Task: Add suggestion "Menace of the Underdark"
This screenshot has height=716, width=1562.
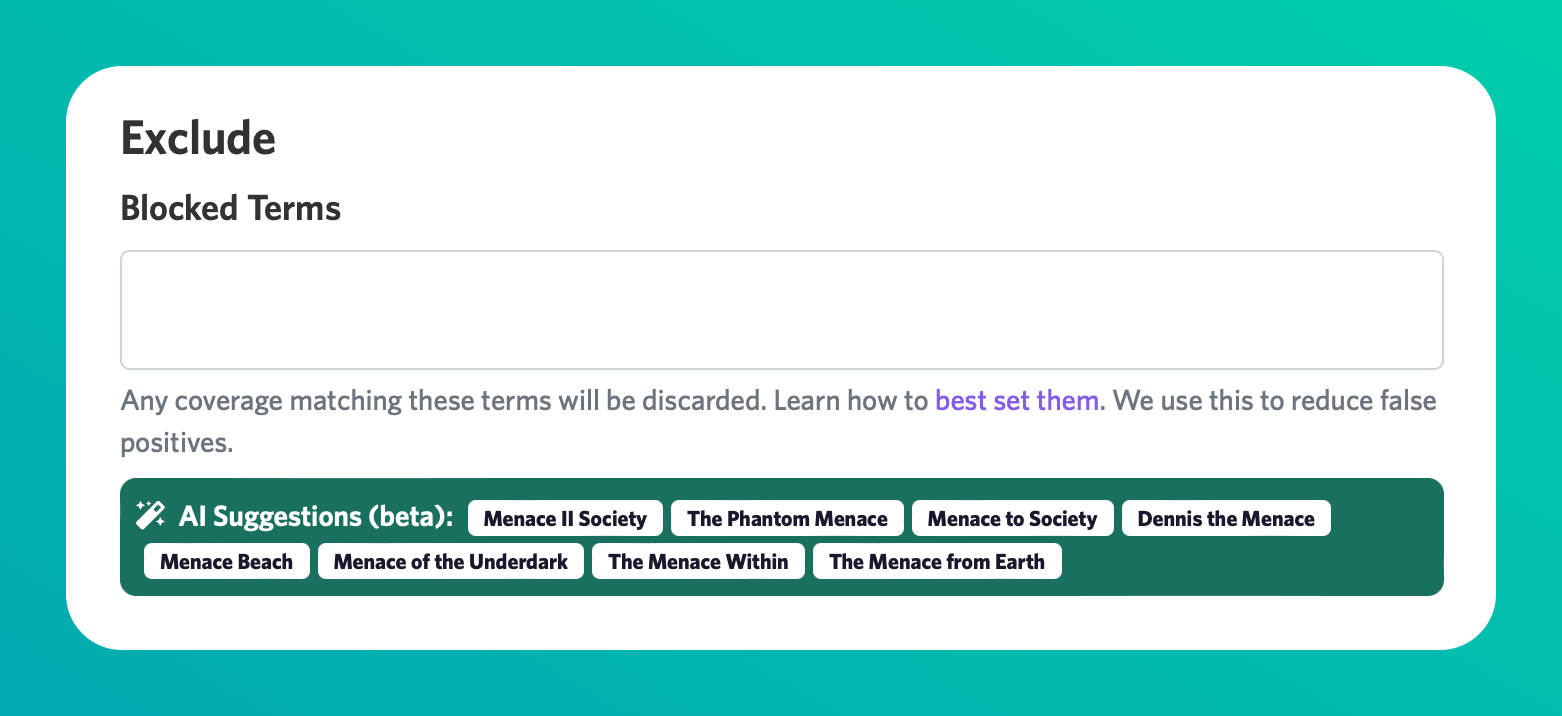Action: point(450,561)
